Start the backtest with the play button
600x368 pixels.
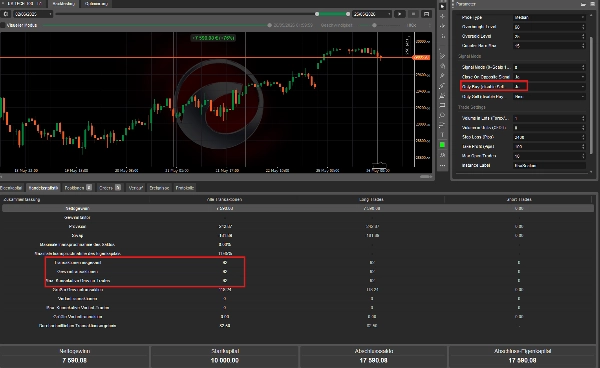[x=399, y=14]
